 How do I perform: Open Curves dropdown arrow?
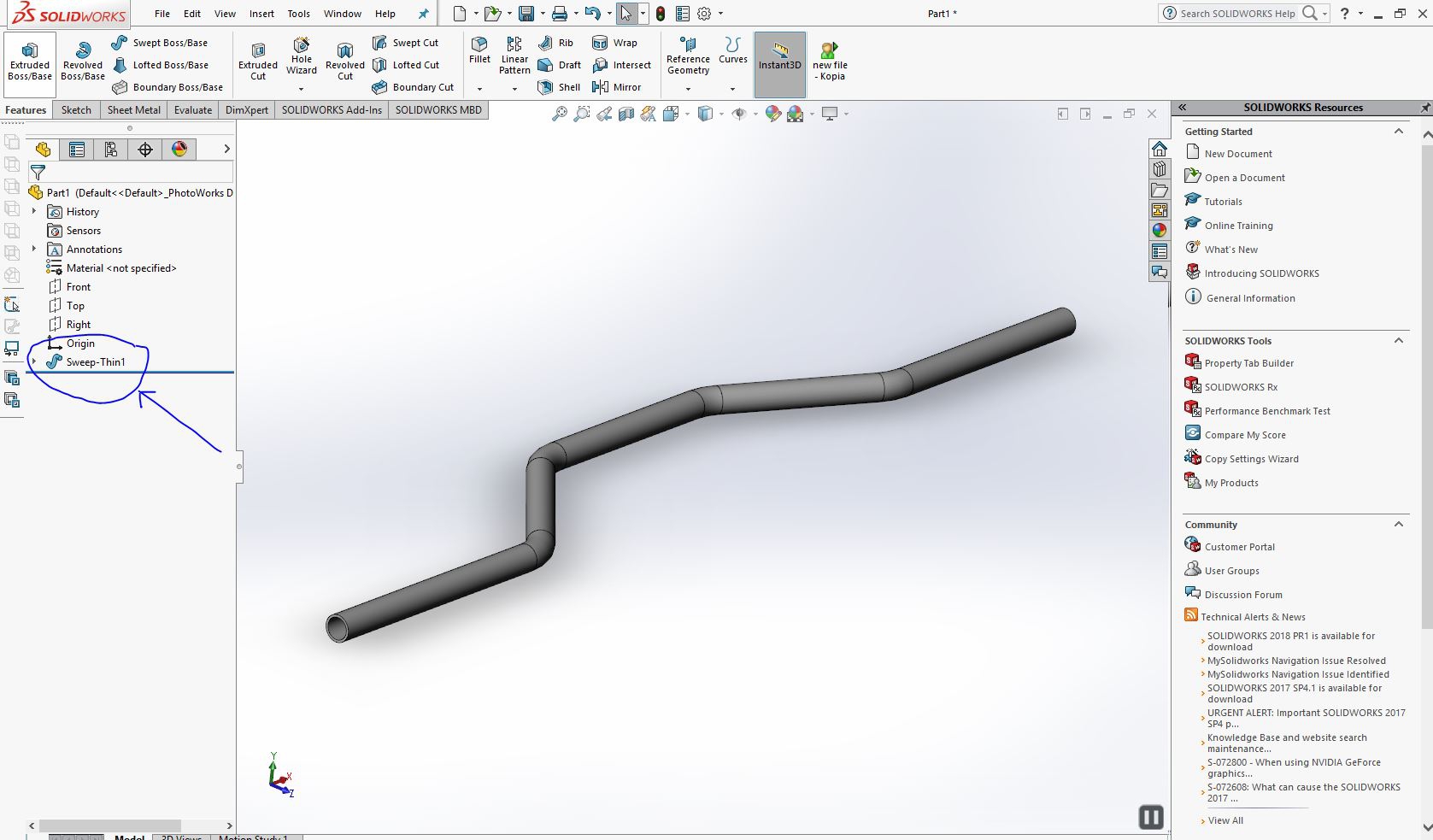(x=732, y=89)
